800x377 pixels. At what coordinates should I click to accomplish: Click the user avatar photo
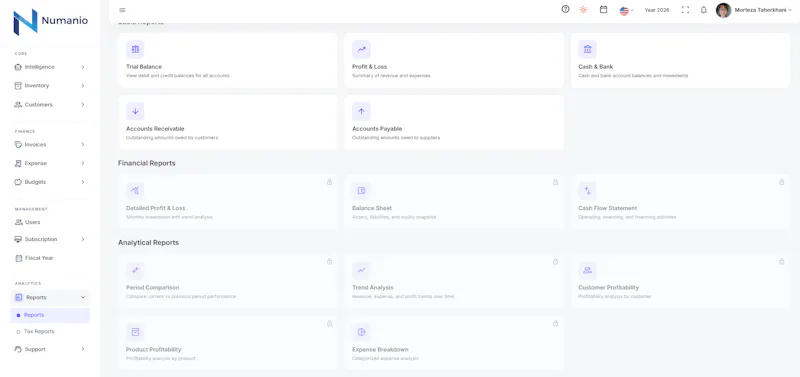(723, 10)
